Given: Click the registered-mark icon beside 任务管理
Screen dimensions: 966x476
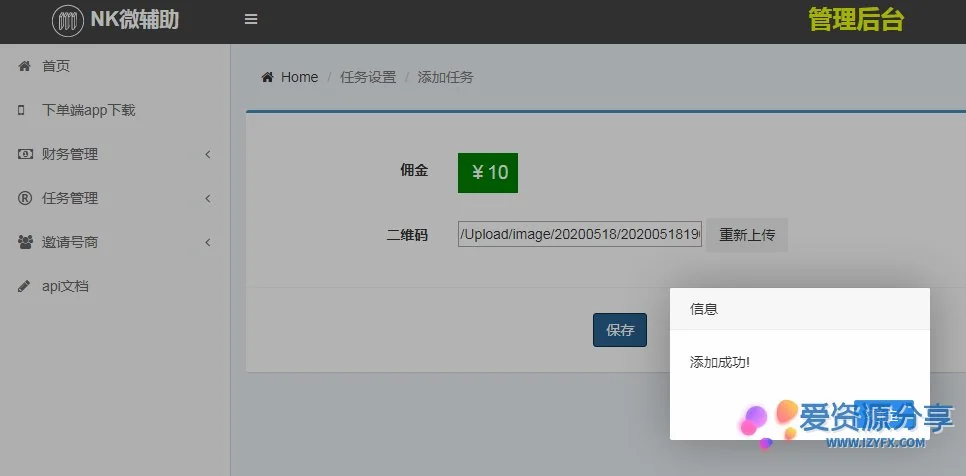Looking at the screenshot, I should (24, 198).
